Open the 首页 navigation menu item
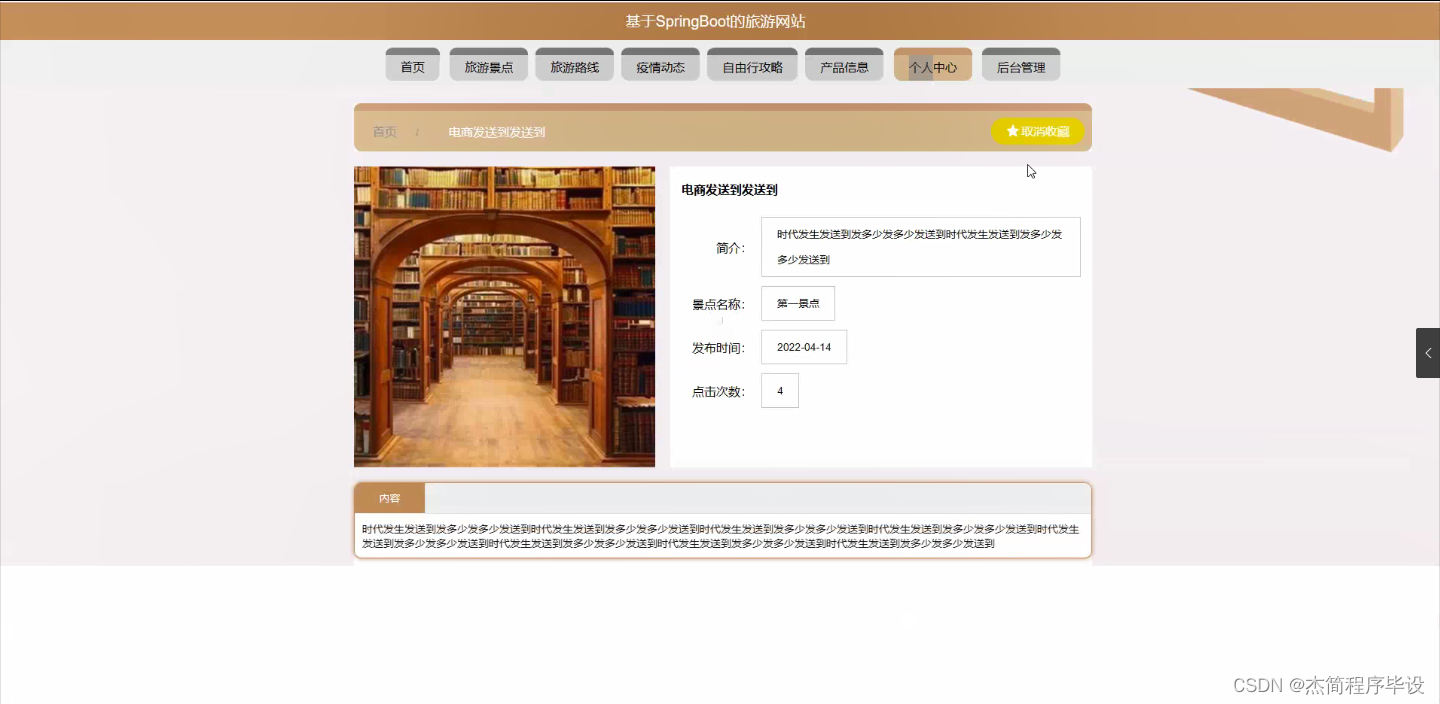This screenshot has width=1440, height=704. (x=411, y=64)
